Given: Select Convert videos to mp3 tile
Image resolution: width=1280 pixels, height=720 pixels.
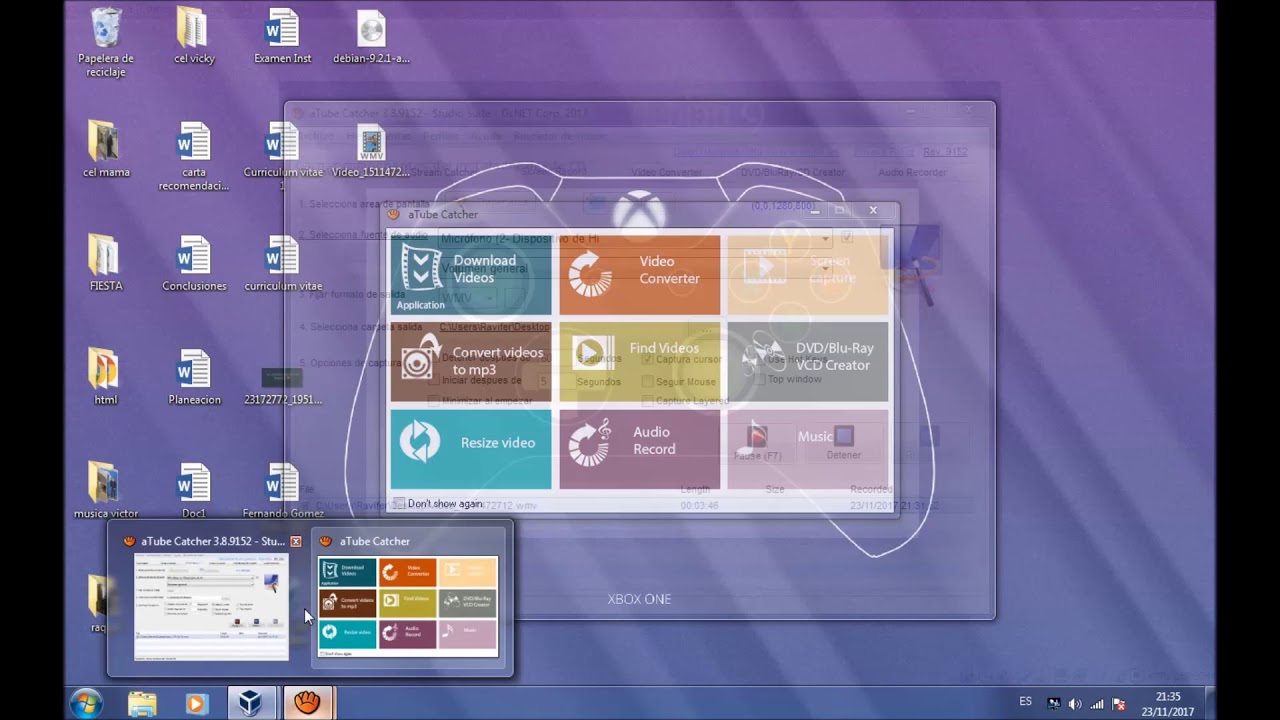Looking at the screenshot, I should (470, 361).
